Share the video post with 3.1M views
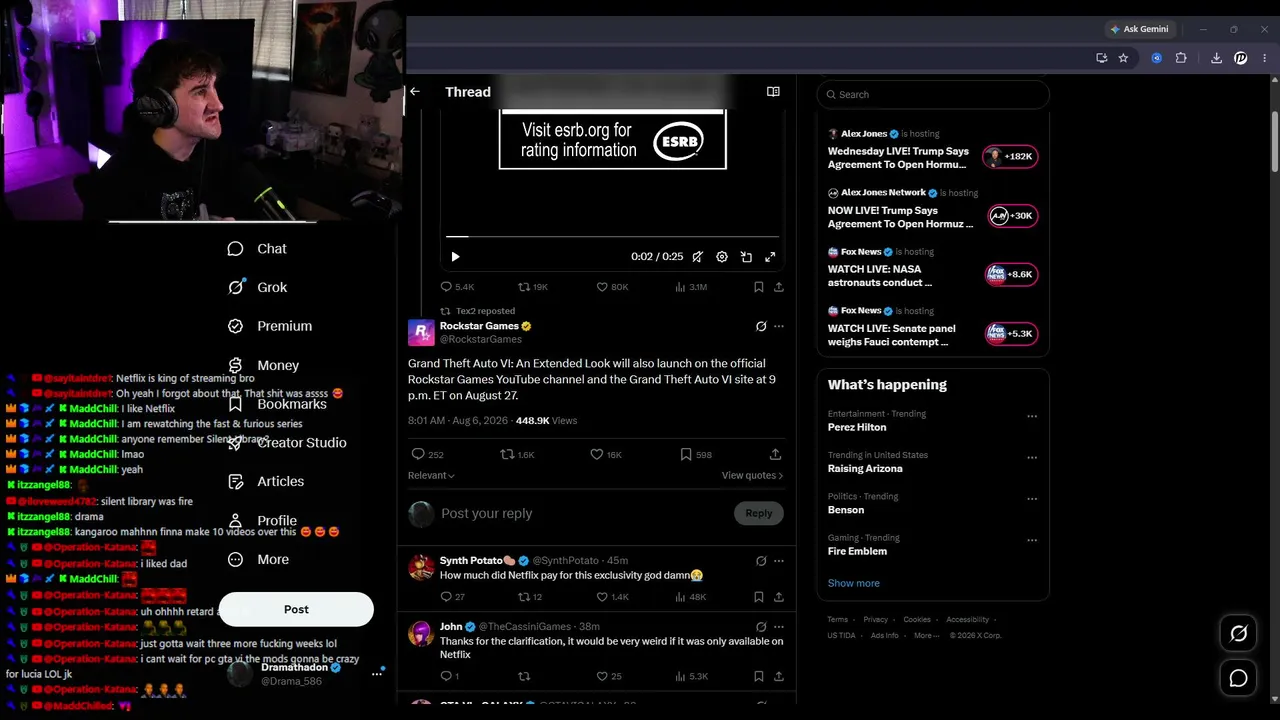Screen dimensions: 1280x720 pos(779,287)
